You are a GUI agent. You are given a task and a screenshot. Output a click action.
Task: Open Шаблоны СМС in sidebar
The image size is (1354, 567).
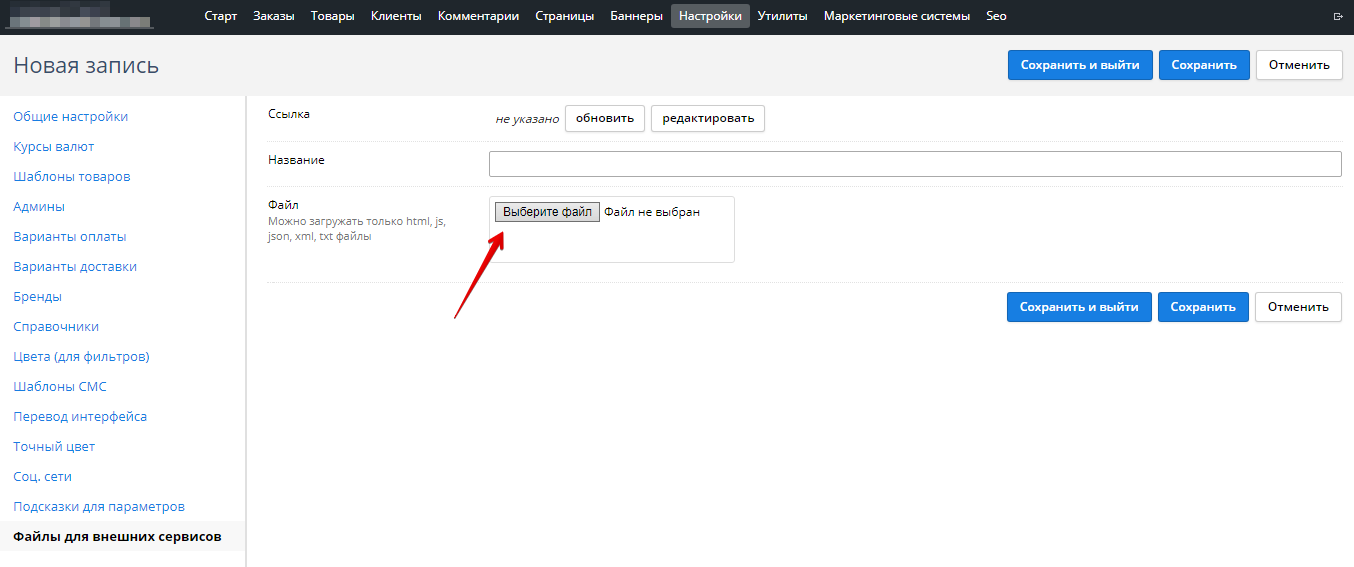60,386
